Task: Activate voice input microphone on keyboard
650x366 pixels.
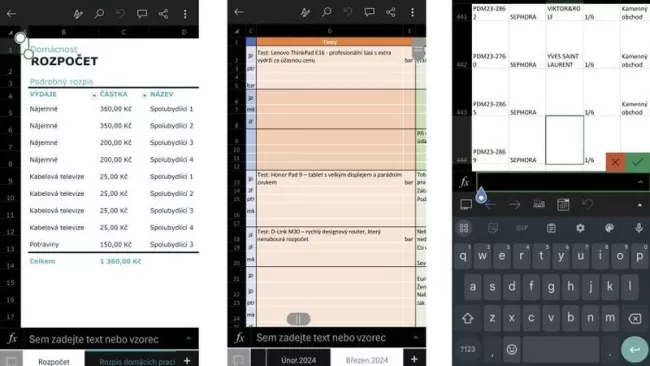Action: point(639,228)
